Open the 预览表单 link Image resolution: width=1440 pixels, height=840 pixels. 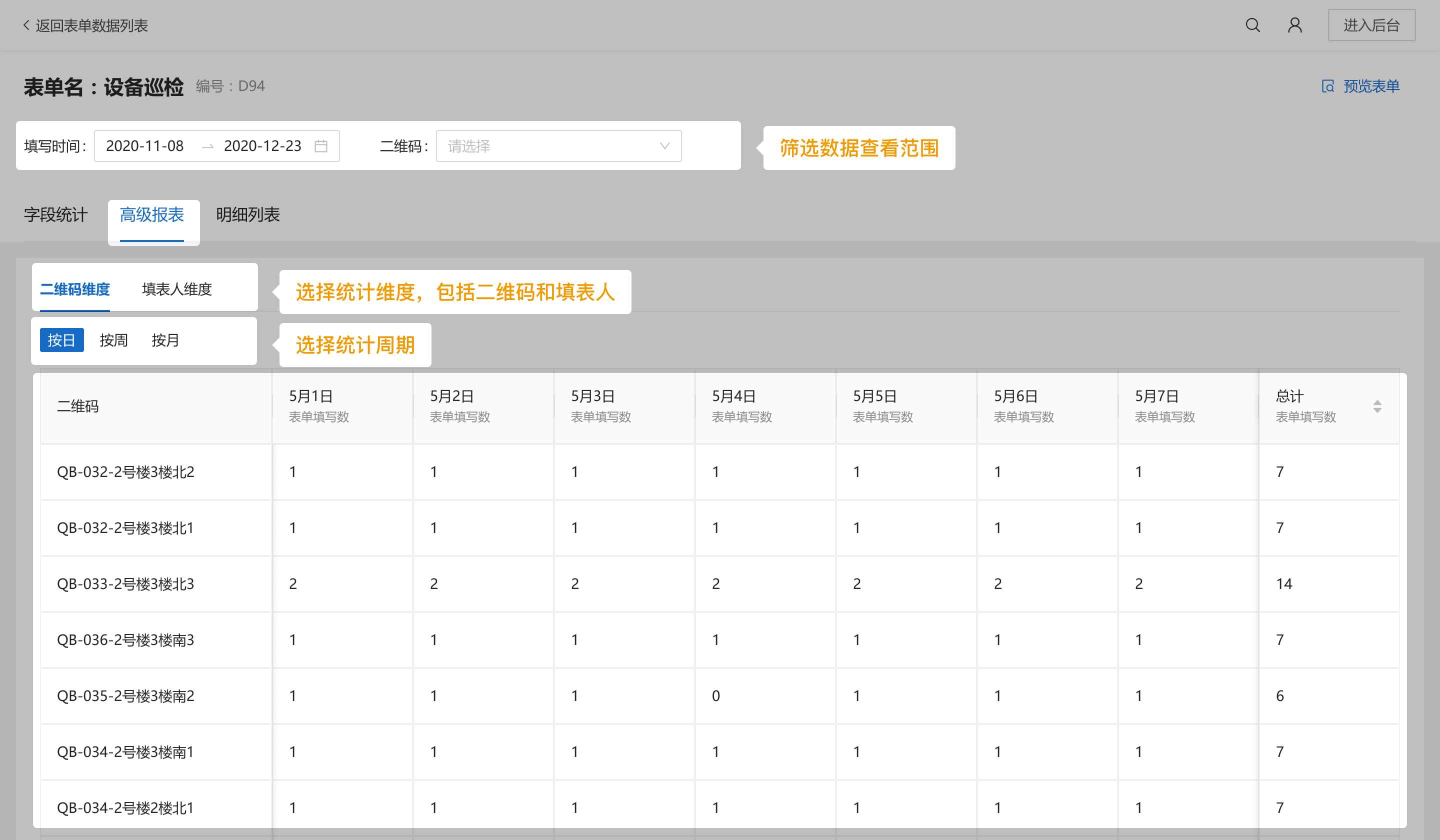click(1371, 86)
